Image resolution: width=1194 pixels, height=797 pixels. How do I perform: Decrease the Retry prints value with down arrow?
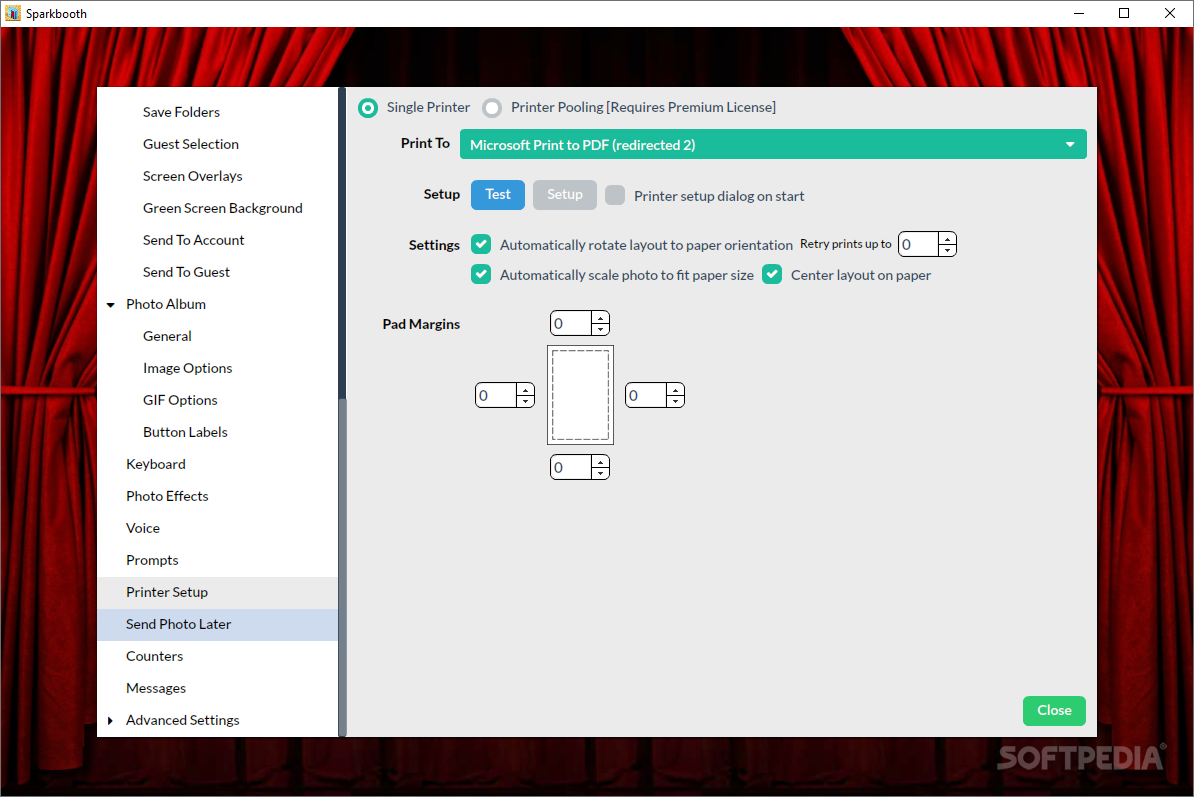pyautogui.click(x=947, y=250)
